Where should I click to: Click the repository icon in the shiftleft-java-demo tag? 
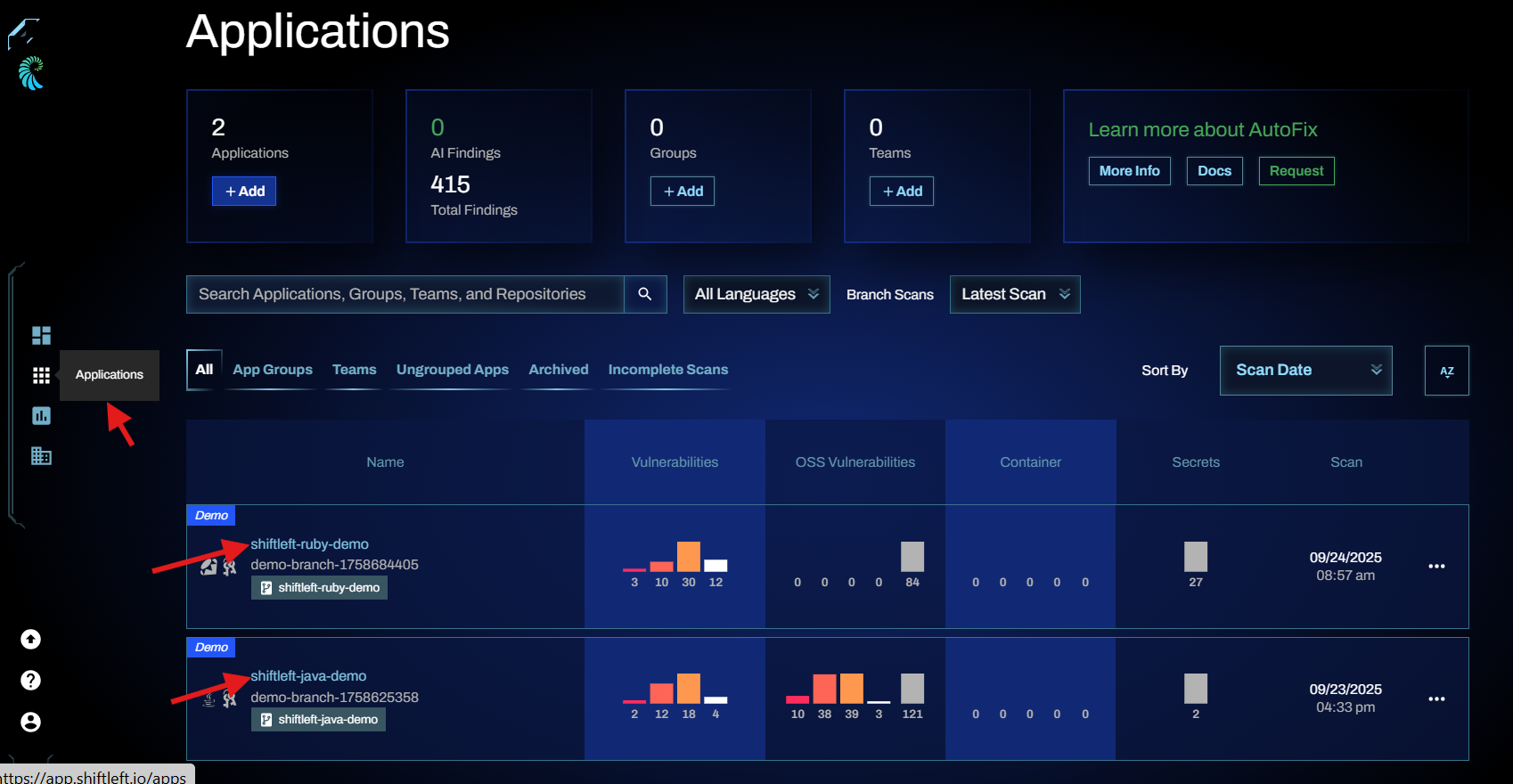pyautogui.click(x=266, y=720)
